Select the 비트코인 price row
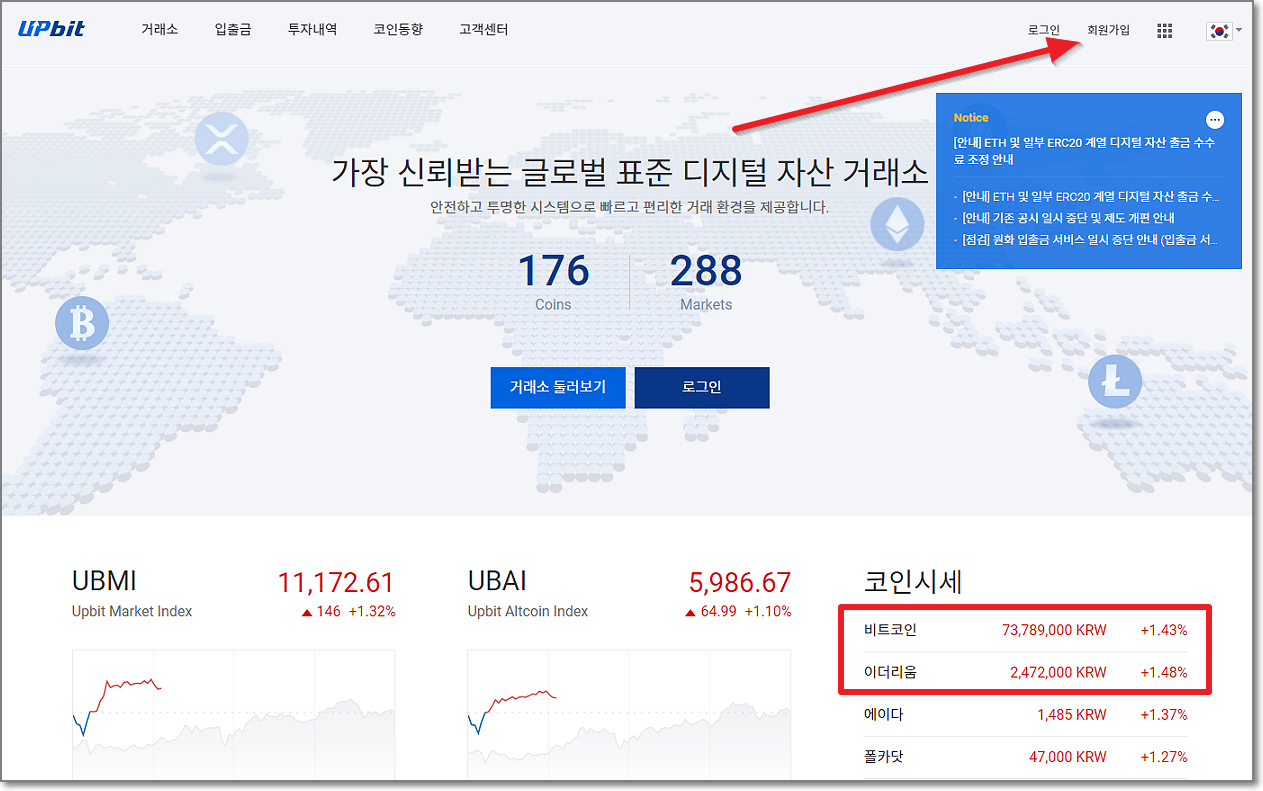Screen dimensions: 1263x791 click(1025, 630)
